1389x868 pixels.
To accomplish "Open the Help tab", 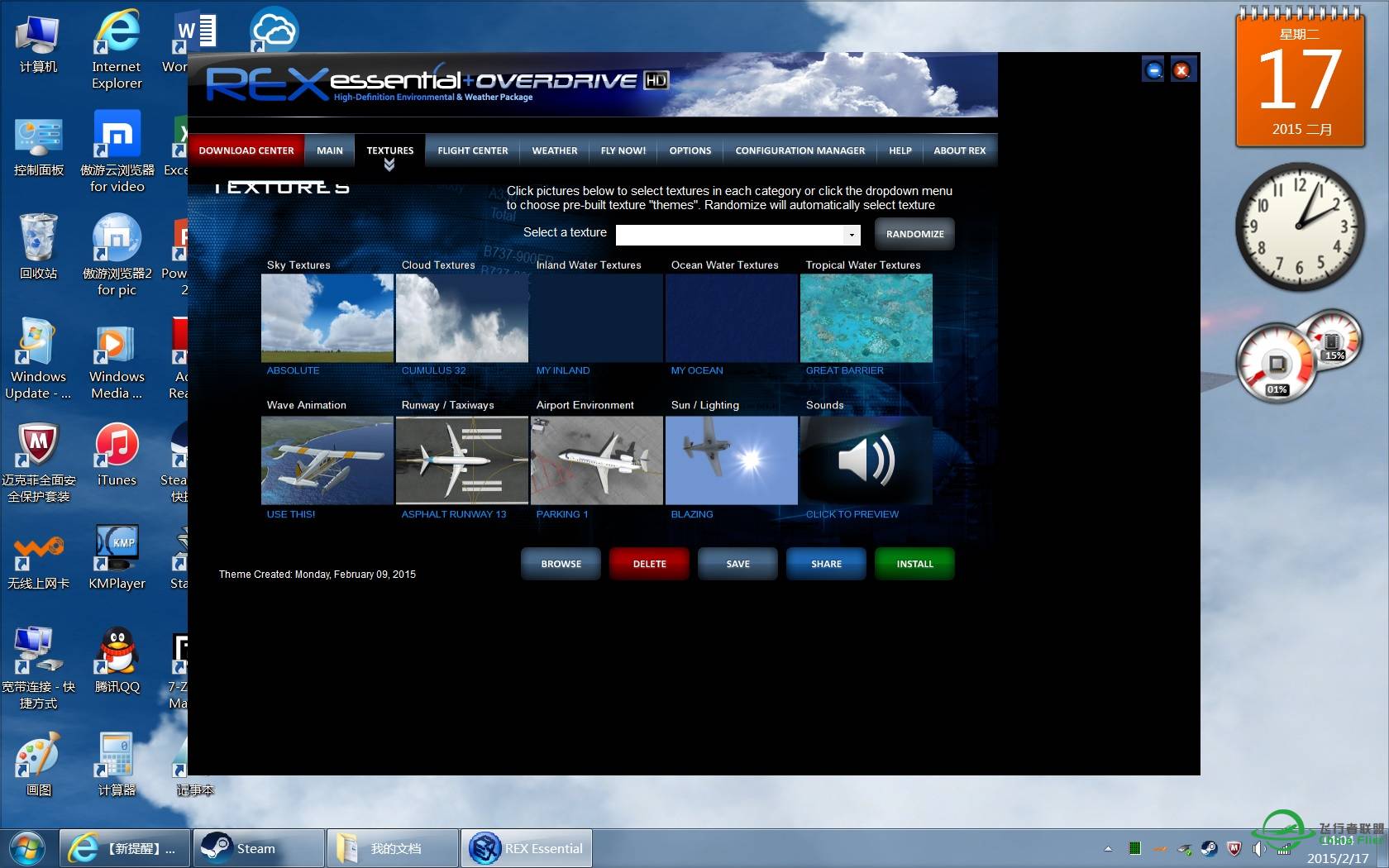I will click(x=900, y=150).
